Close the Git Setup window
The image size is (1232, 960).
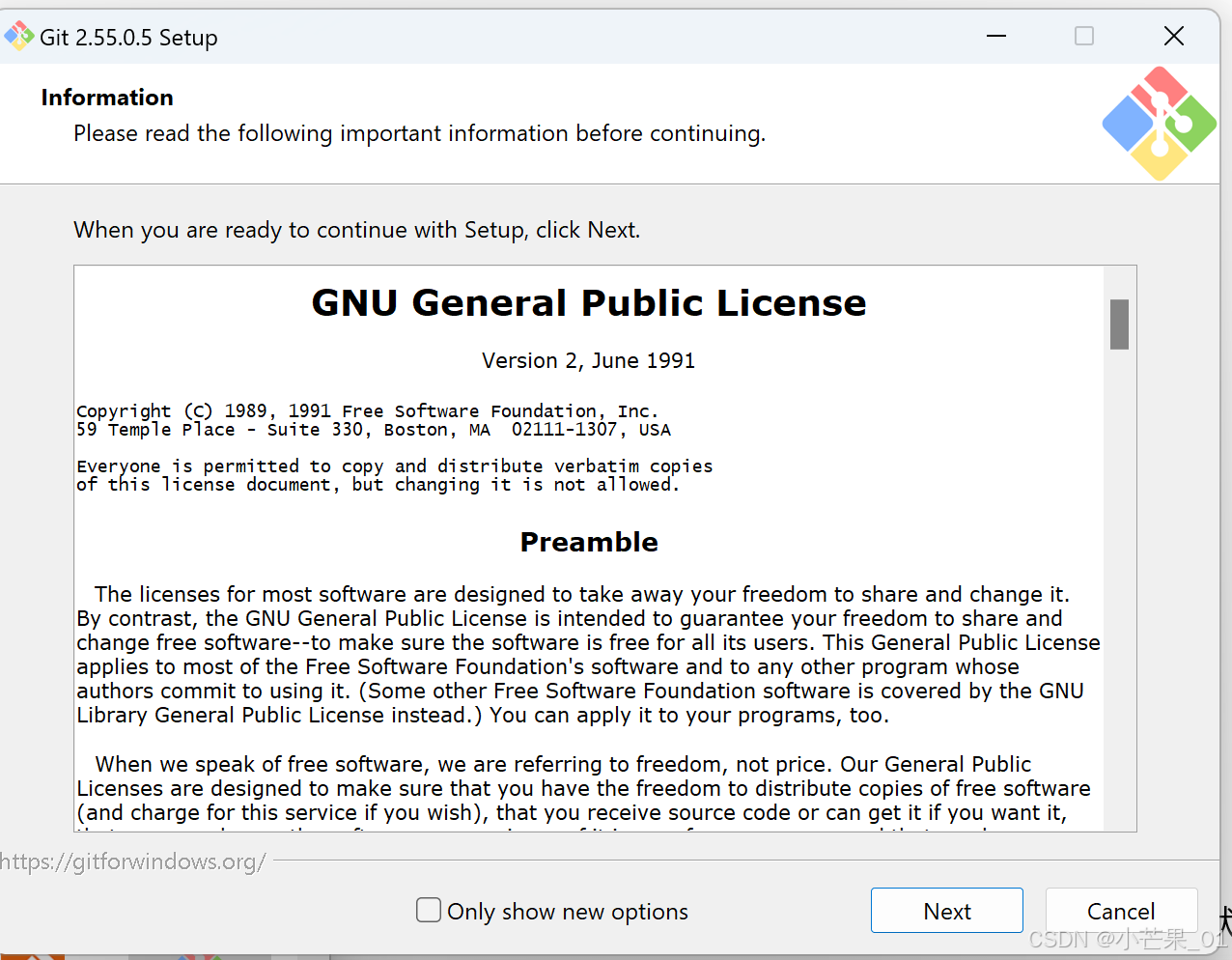(1173, 36)
